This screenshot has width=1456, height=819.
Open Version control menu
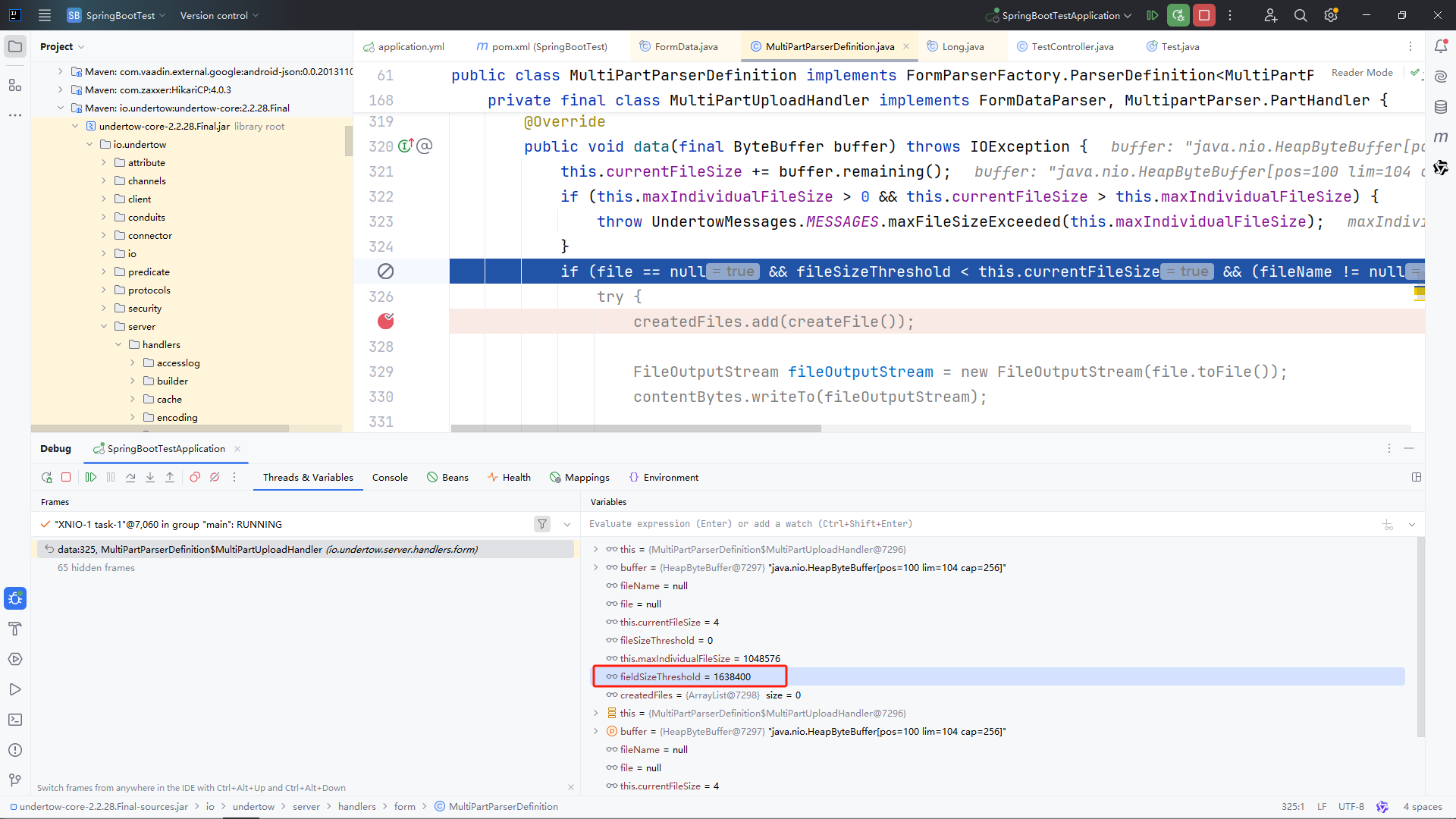pos(219,15)
